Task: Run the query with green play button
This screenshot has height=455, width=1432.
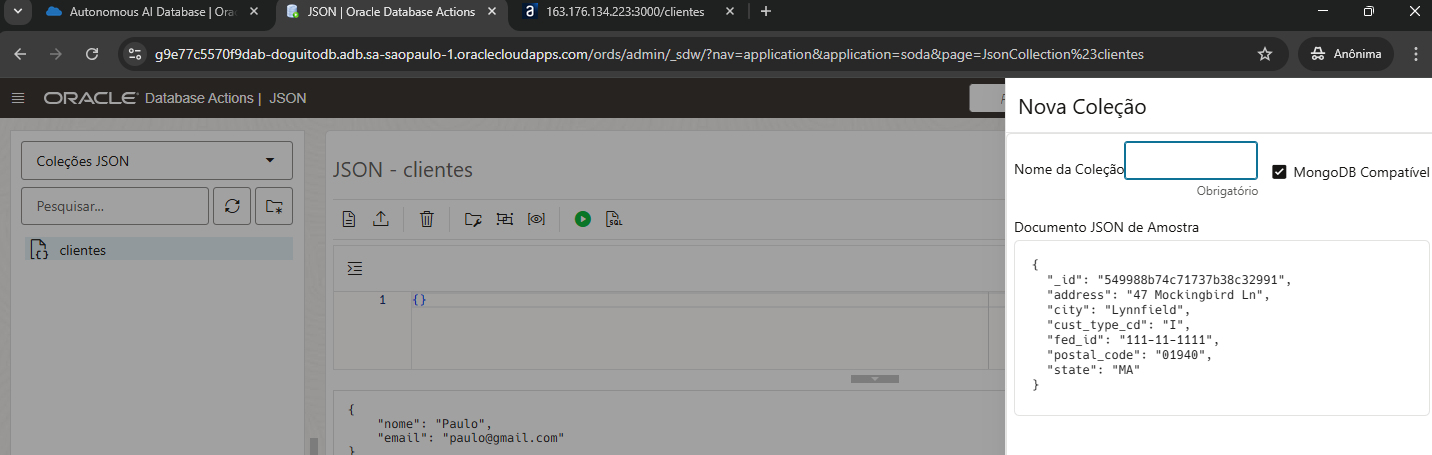Action: coord(583,219)
